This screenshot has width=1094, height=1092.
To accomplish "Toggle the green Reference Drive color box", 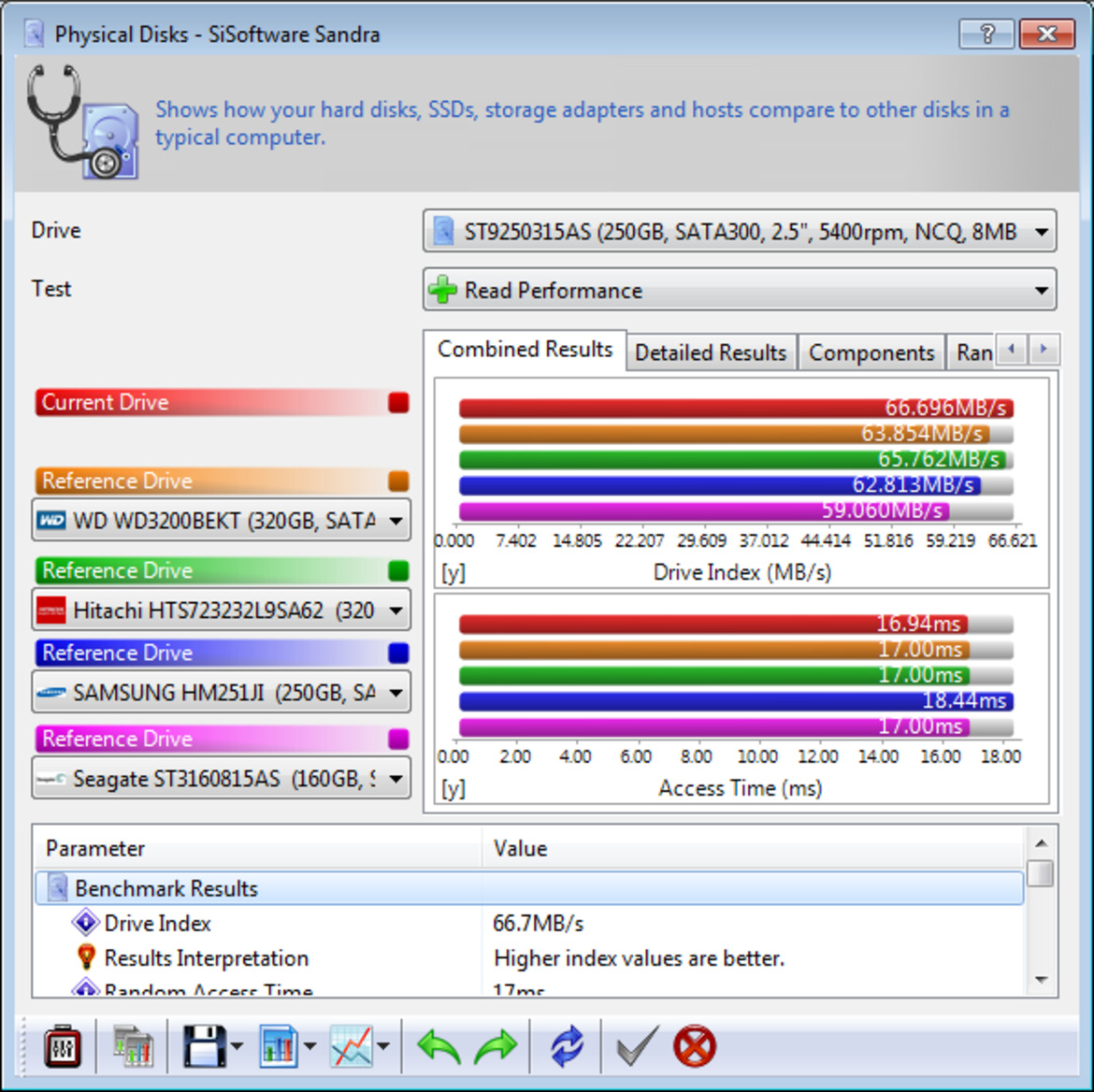I will coord(398,570).
